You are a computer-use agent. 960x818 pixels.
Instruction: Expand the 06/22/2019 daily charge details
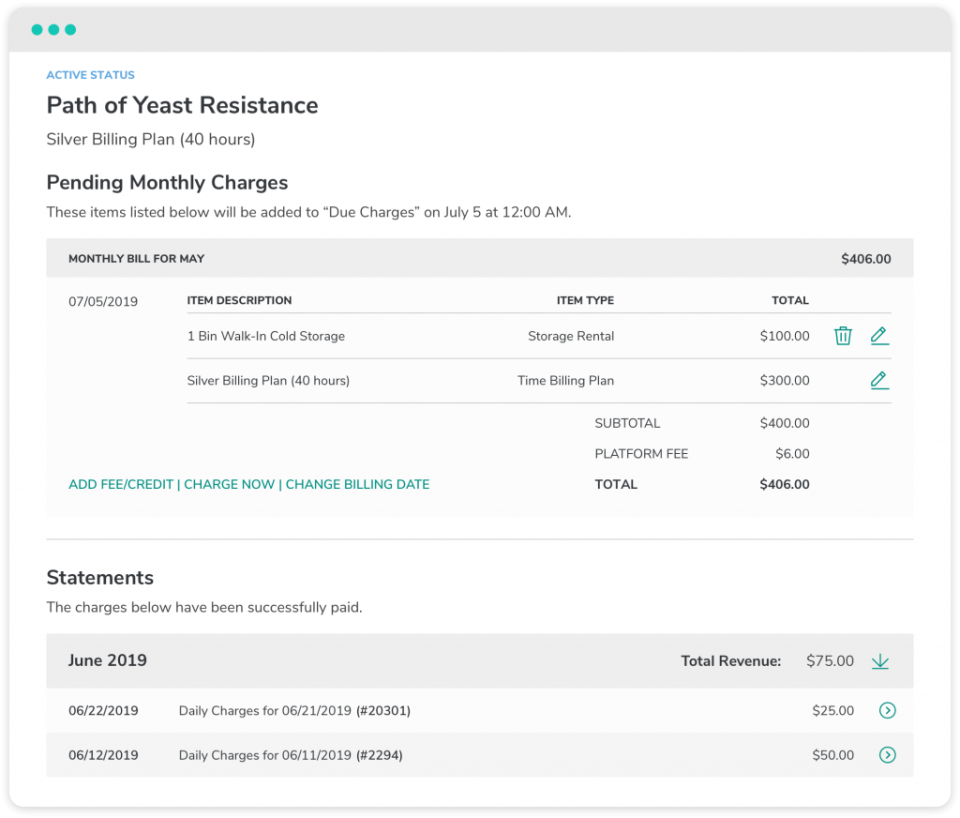[887, 711]
